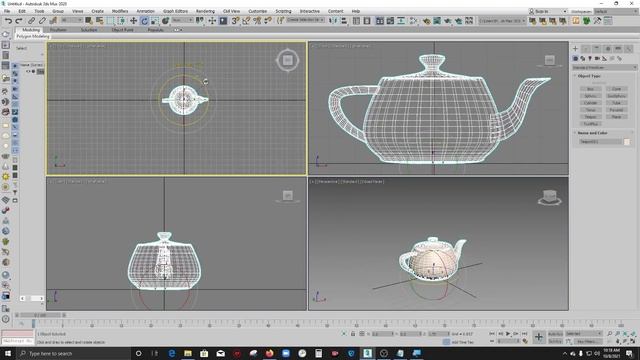The height and width of the screenshot is (360, 640).
Task: Toggle Spinner Snap on the toolbar
Action: tap(268, 20)
